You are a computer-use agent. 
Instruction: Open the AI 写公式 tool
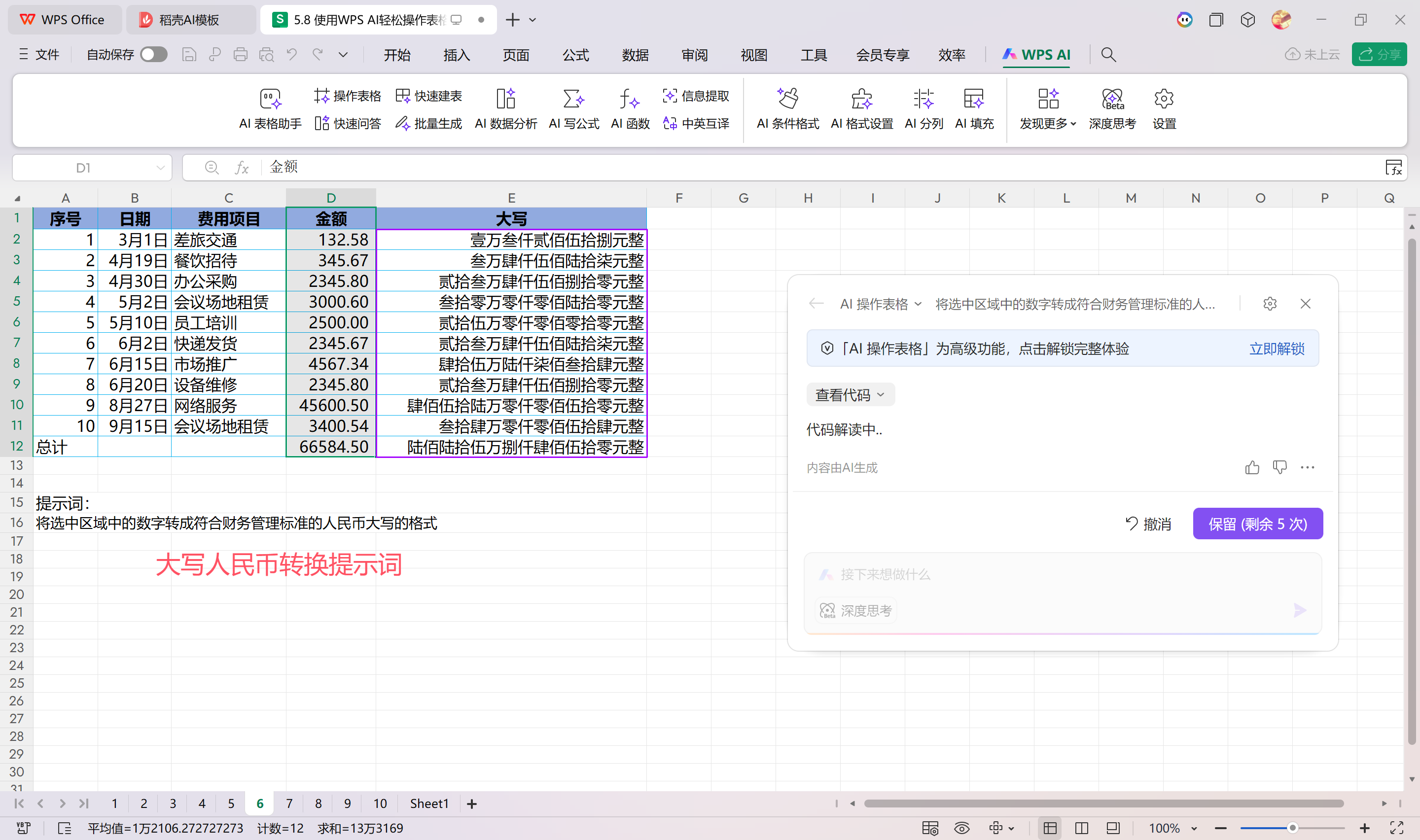tap(573, 108)
